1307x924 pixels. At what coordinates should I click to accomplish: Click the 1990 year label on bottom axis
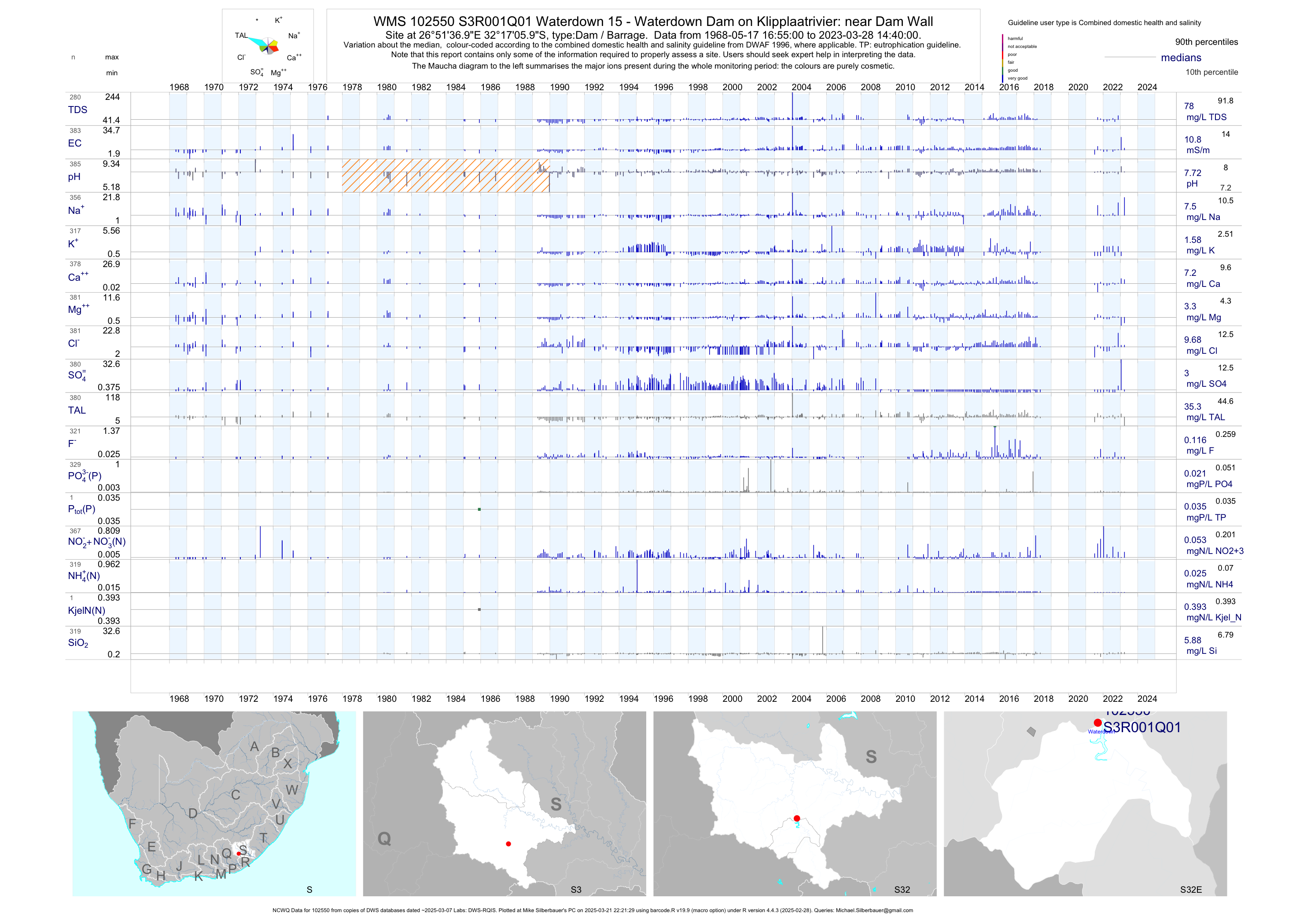tap(559, 699)
